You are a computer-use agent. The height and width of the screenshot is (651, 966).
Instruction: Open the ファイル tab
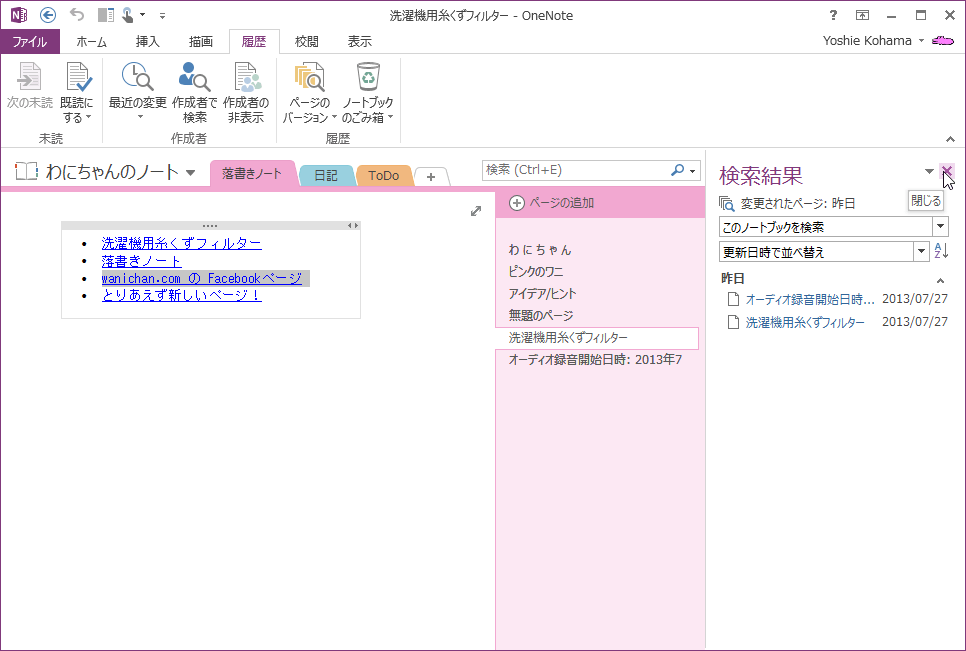(x=30, y=41)
